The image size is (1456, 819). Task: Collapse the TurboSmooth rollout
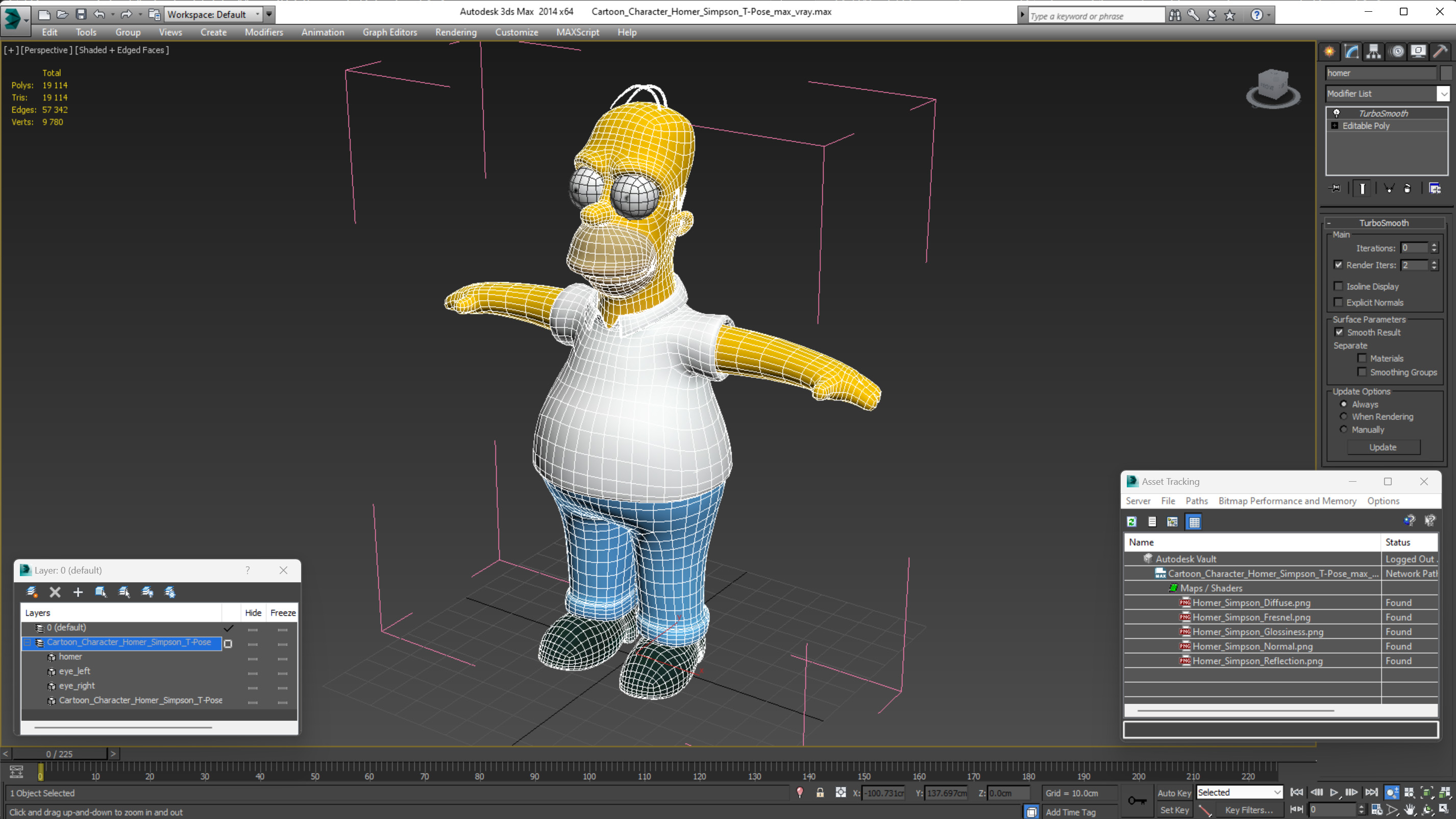click(x=1329, y=222)
